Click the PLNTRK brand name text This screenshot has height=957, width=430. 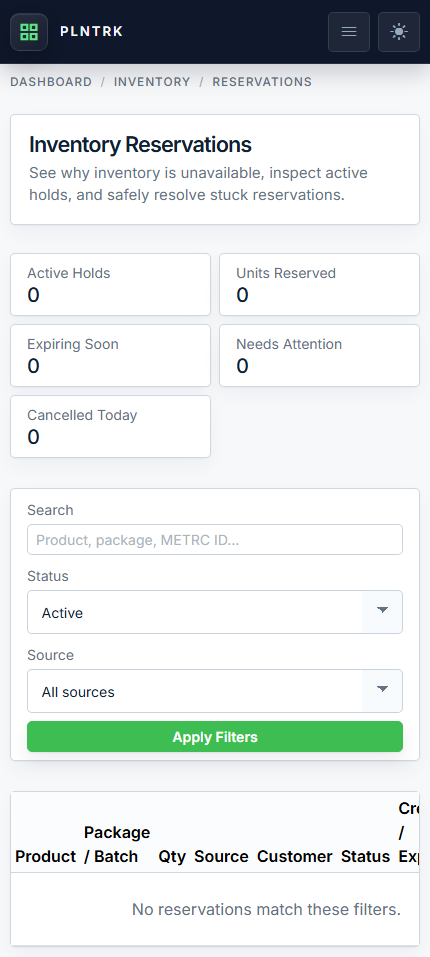91,32
